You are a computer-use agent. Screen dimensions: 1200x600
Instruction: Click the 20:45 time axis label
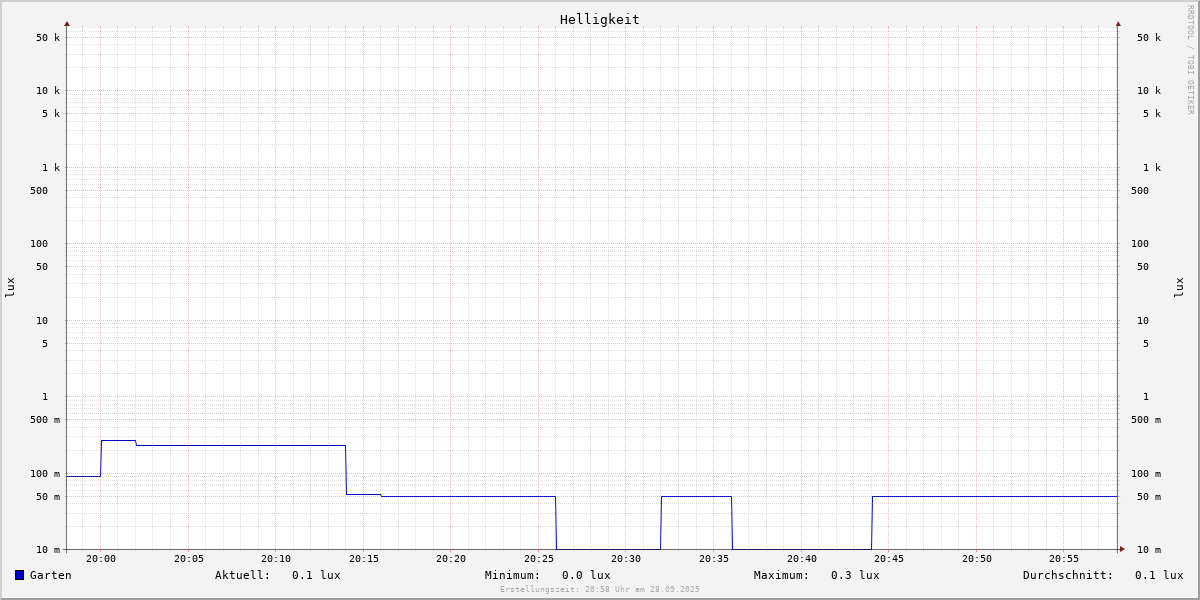(889, 559)
